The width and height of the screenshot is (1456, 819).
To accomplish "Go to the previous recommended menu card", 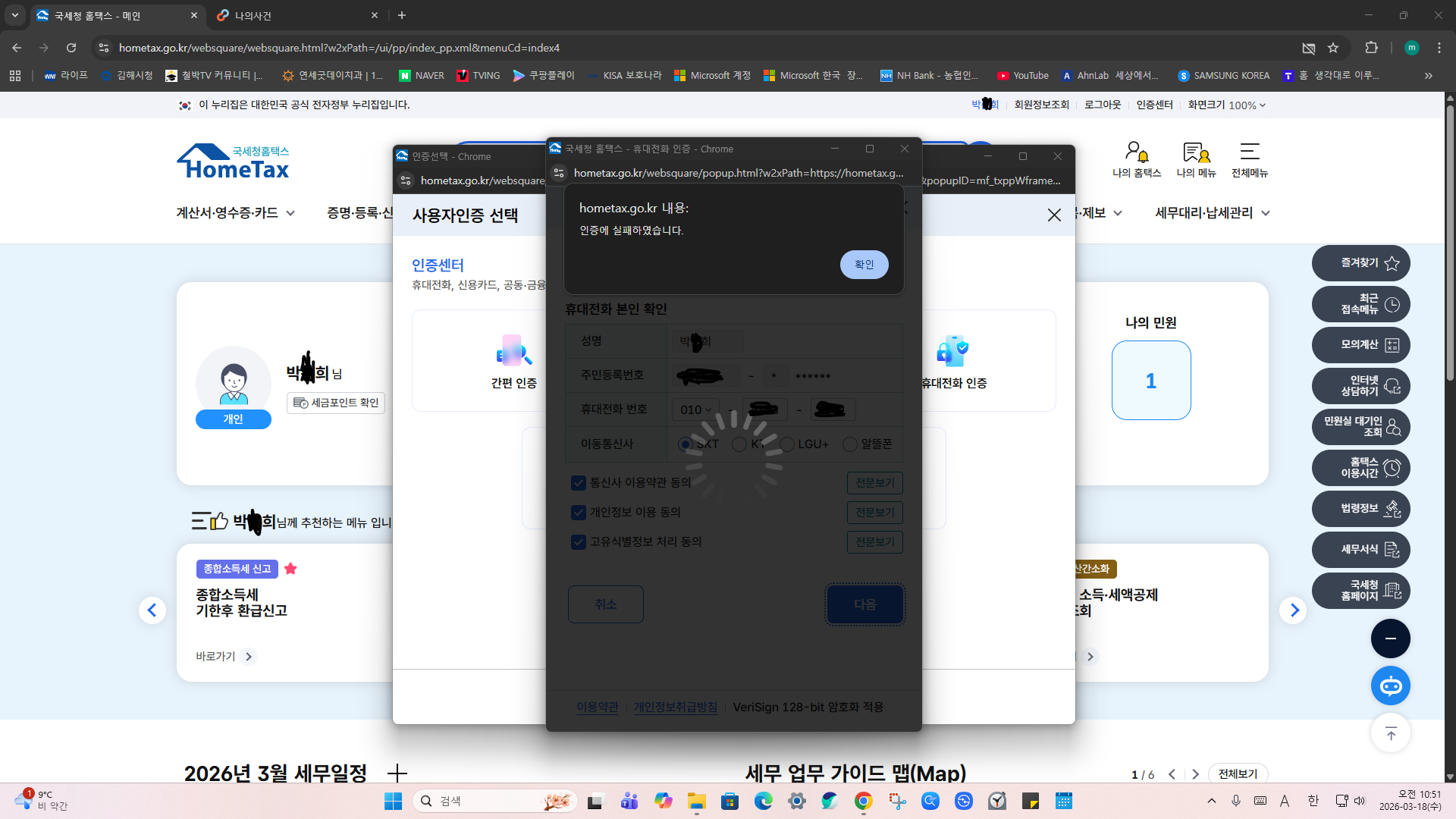I will coord(152,610).
